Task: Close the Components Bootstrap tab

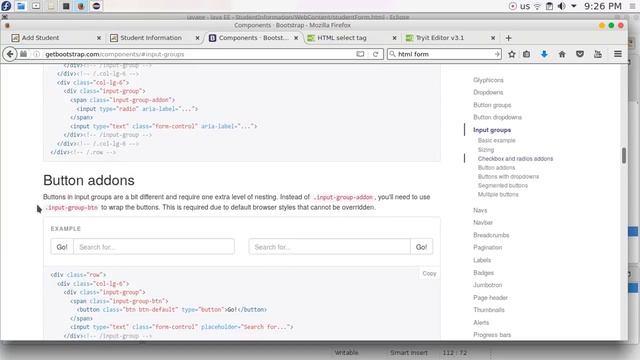Action: [296, 38]
